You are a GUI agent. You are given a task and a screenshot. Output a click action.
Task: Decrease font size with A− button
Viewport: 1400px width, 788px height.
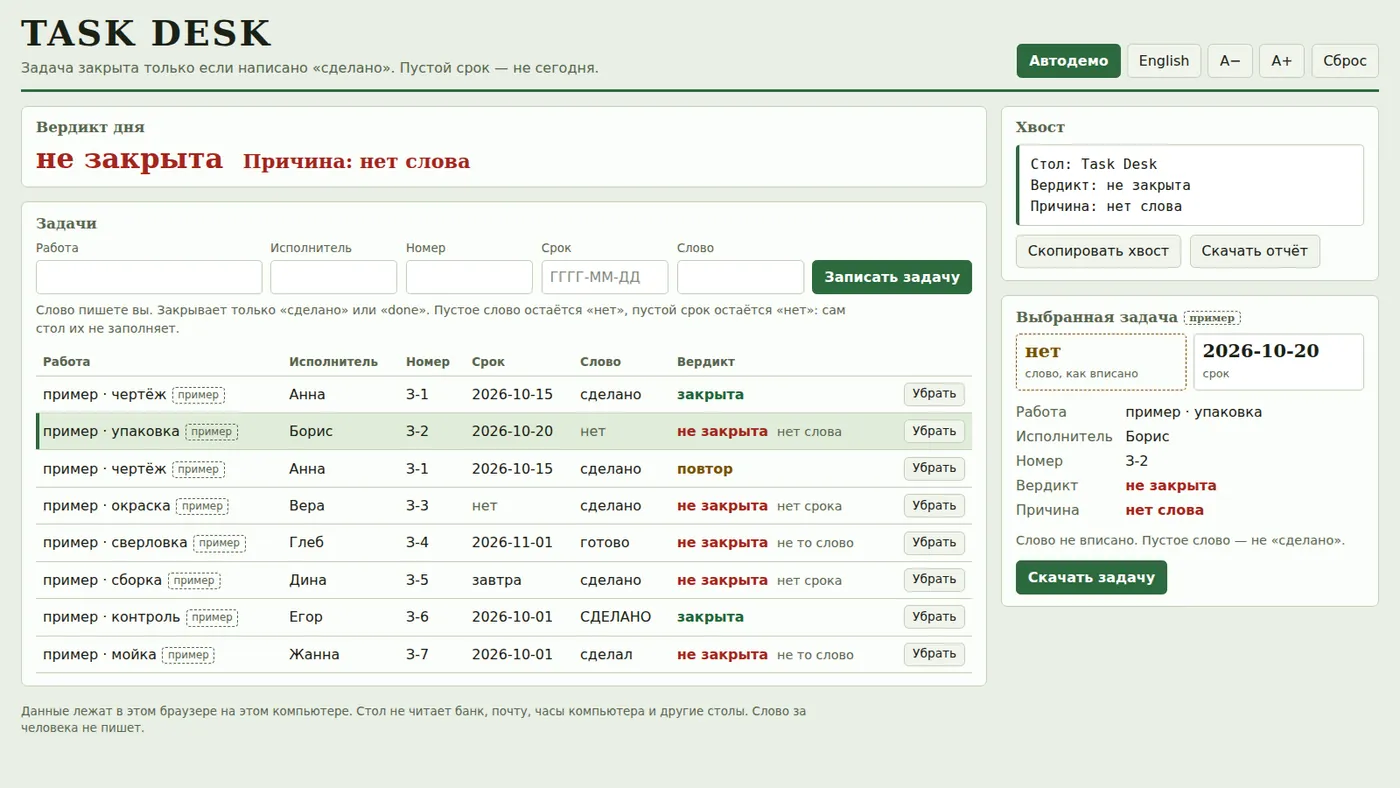coord(1230,61)
